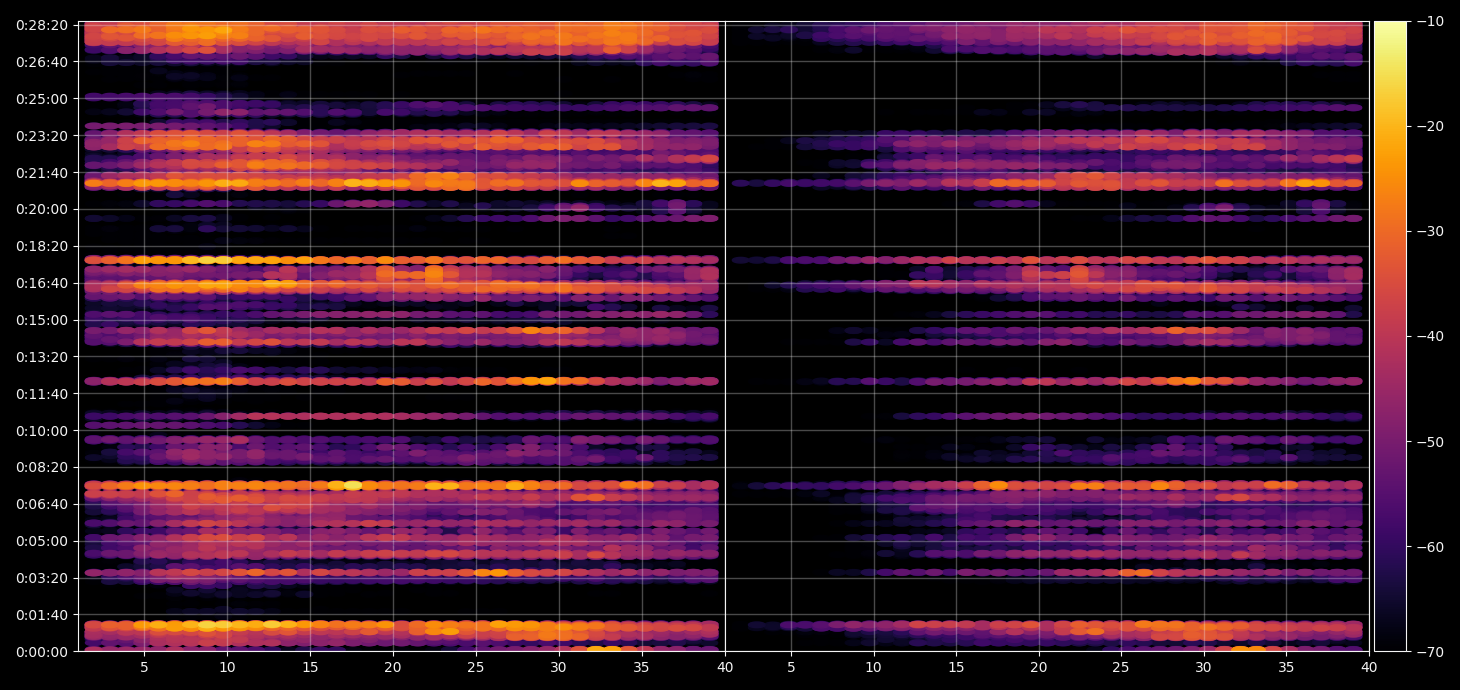The image size is (1460, 690).
Task: Click x-axis tick 20 of left heatmap
Action: (393, 667)
